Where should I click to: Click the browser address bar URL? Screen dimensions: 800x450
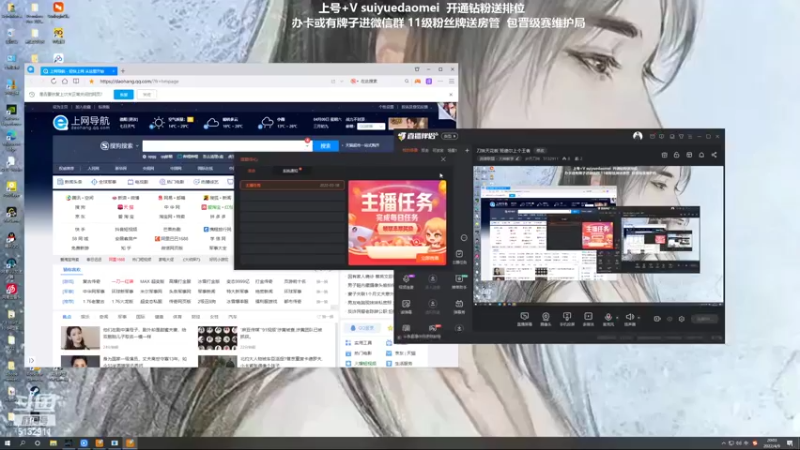click(139, 81)
